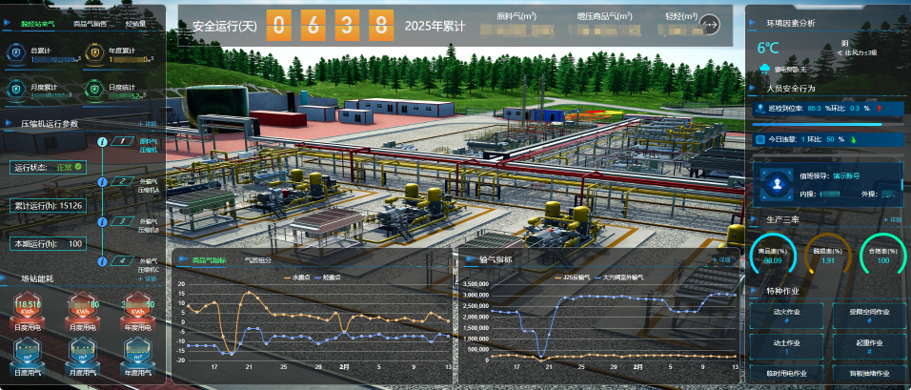Viewport: 911px width, 390px height.
Task: Expand details for 输气指标 chart
Action: pos(722,260)
